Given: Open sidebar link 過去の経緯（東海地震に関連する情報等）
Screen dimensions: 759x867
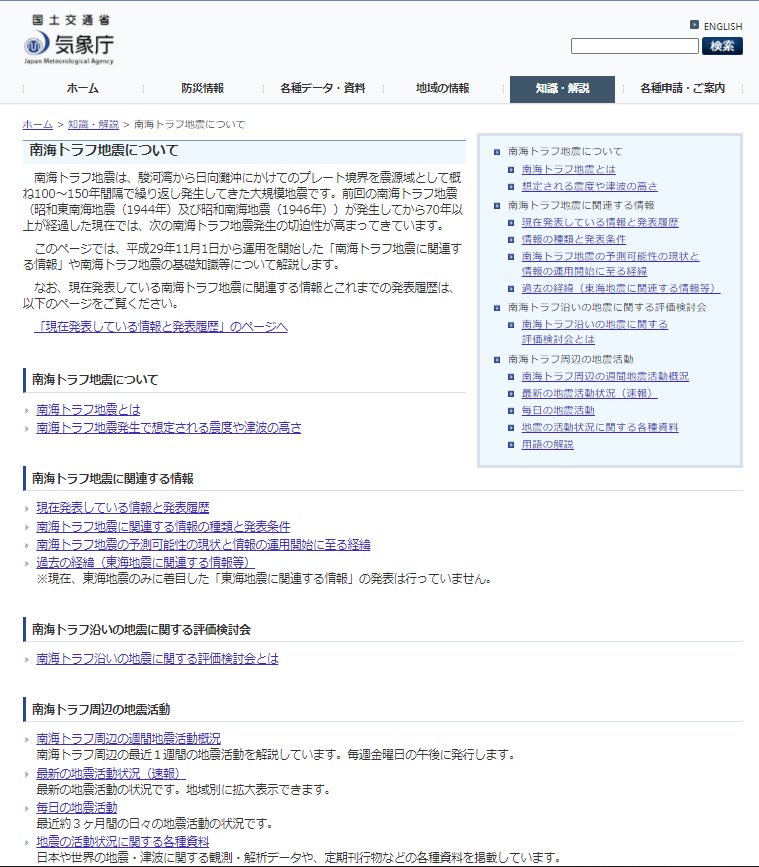Looking at the screenshot, I should click(x=621, y=288).
